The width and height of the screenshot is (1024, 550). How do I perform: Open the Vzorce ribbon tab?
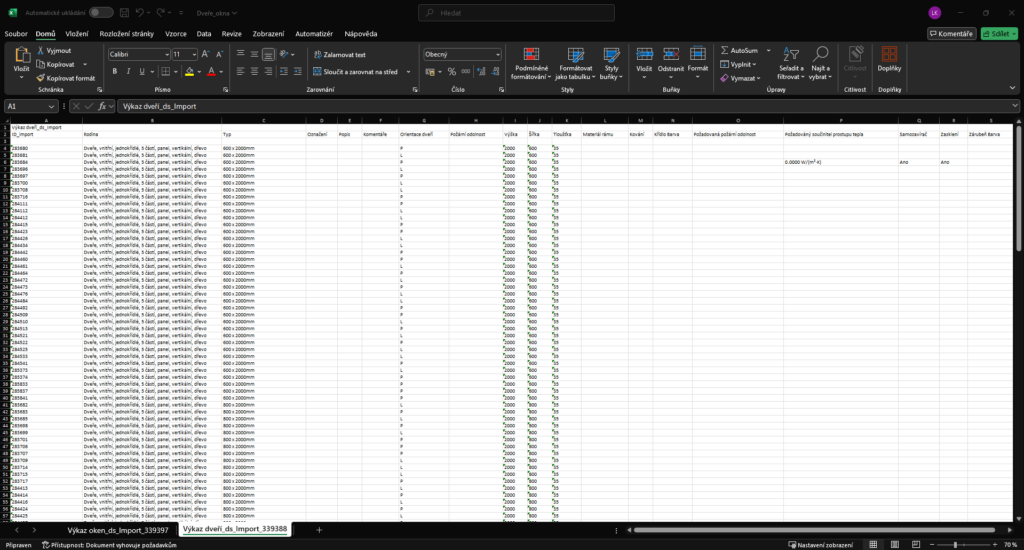tap(176, 33)
